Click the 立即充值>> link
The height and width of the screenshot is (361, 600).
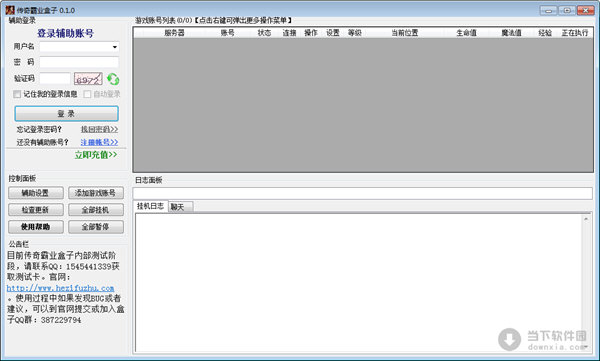click(x=96, y=155)
